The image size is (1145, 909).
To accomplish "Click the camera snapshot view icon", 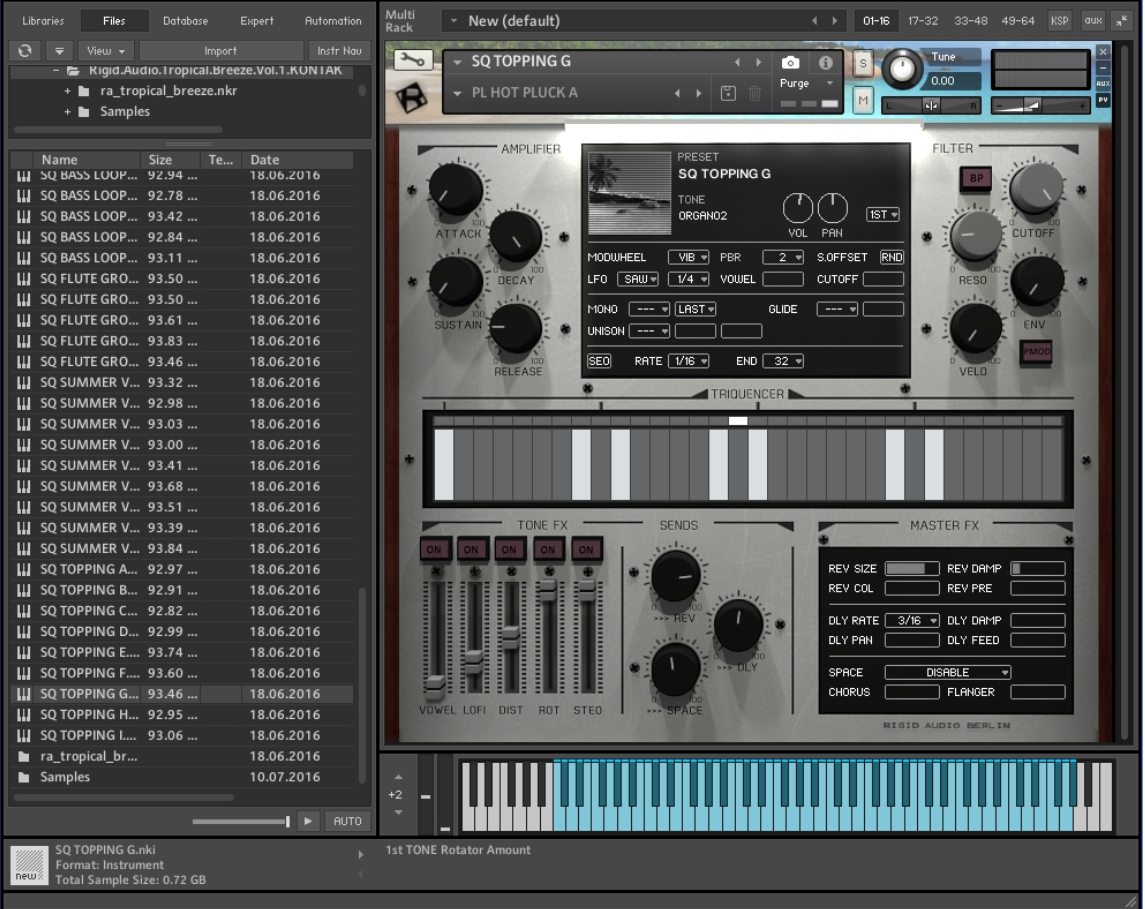I will [x=790, y=63].
